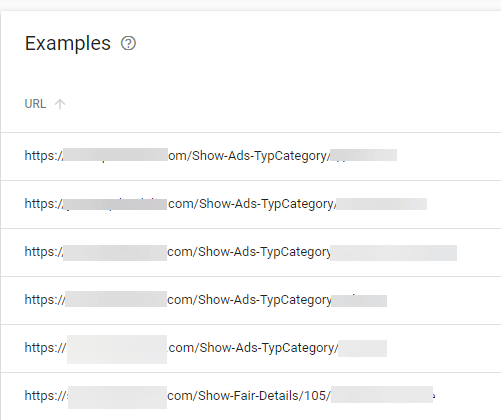The height and width of the screenshot is (420, 501).
Task: Click the longest redacted suffix in third row
Action: pyautogui.click(x=394, y=253)
